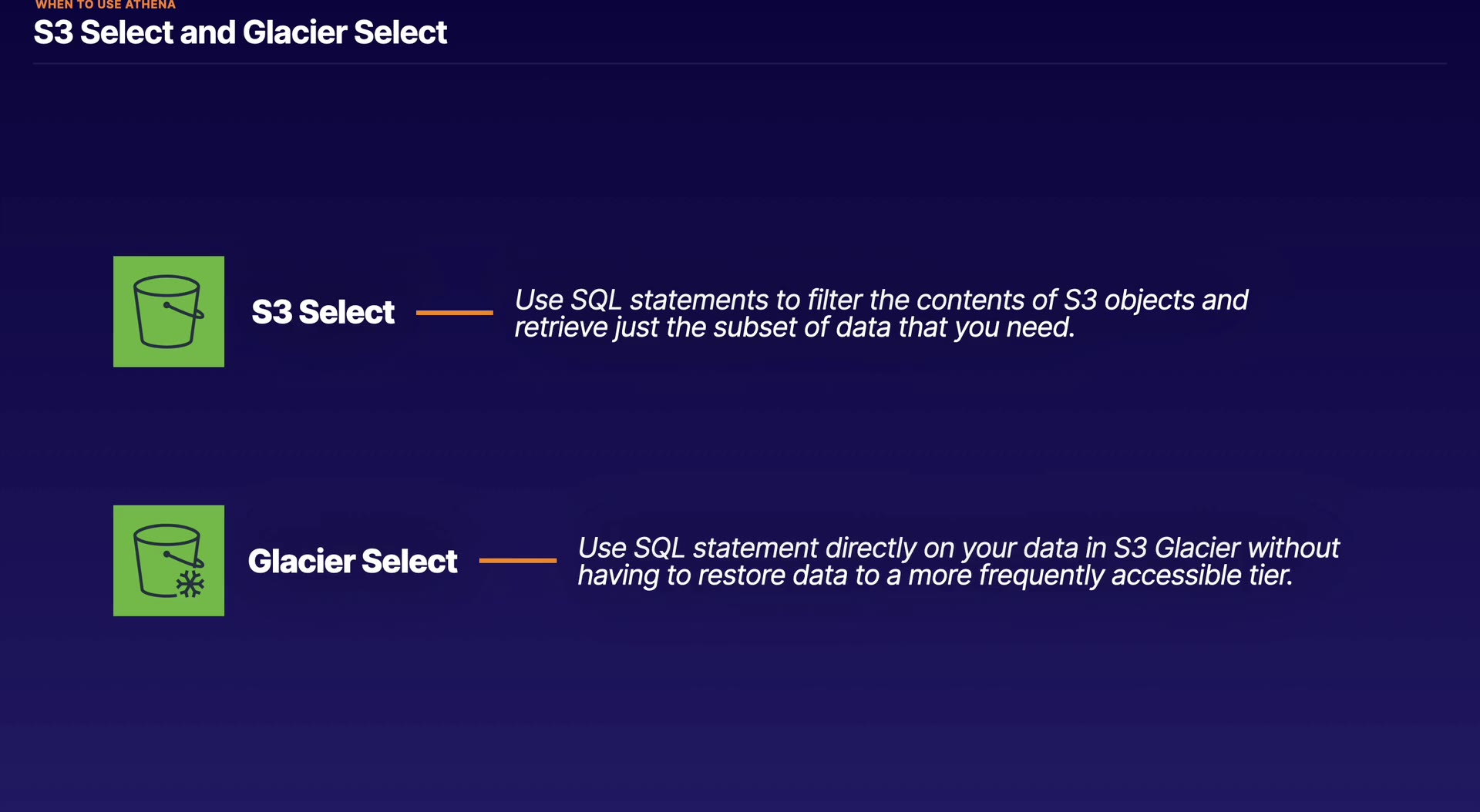Screen dimensions: 1480x812
Task: Click the "WHEN TO USE ATHENA" section header
Action: click(106, 5)
